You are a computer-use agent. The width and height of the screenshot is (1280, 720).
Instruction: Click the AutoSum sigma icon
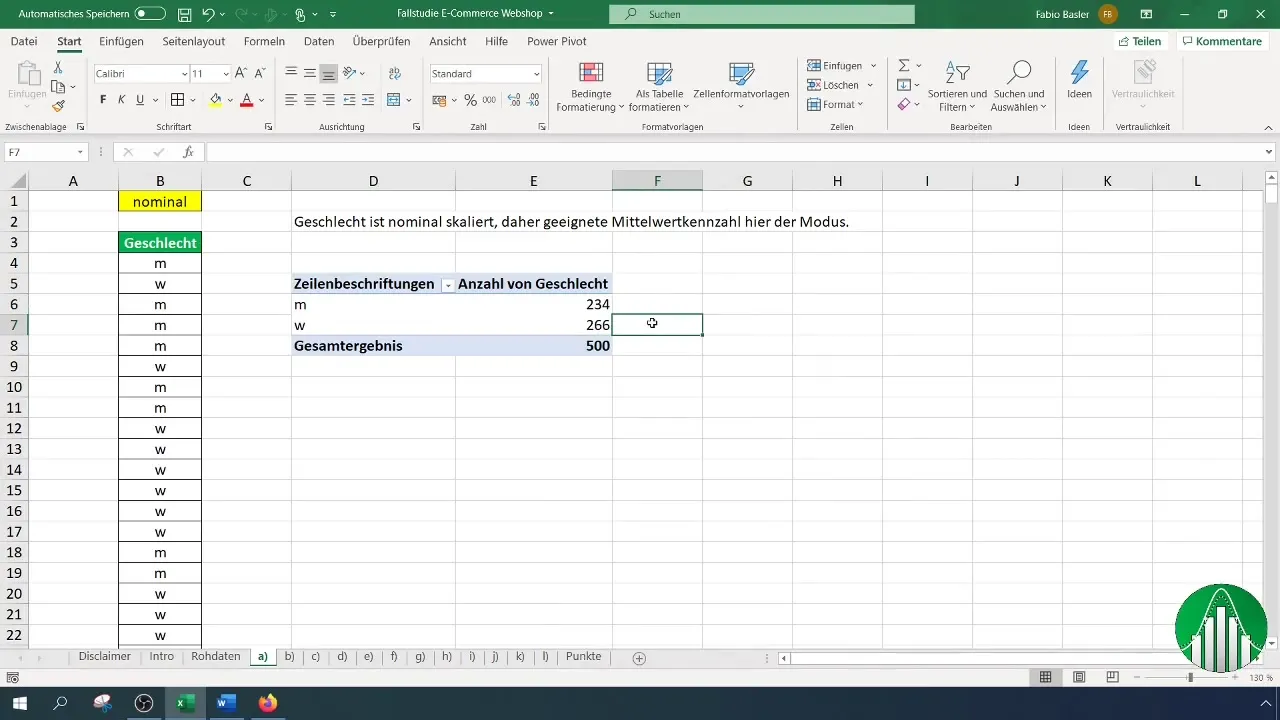click(x=904, y=65)
